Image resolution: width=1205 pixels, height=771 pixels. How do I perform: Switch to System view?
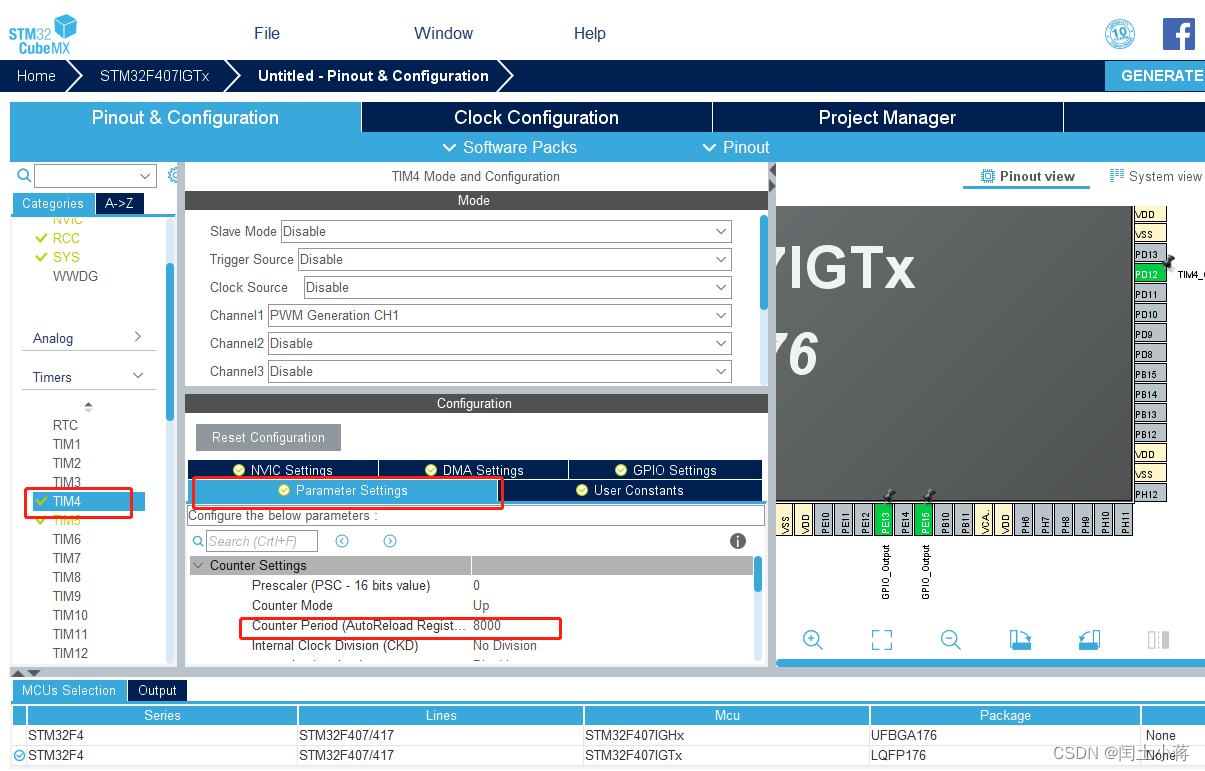click(1155, 176)
